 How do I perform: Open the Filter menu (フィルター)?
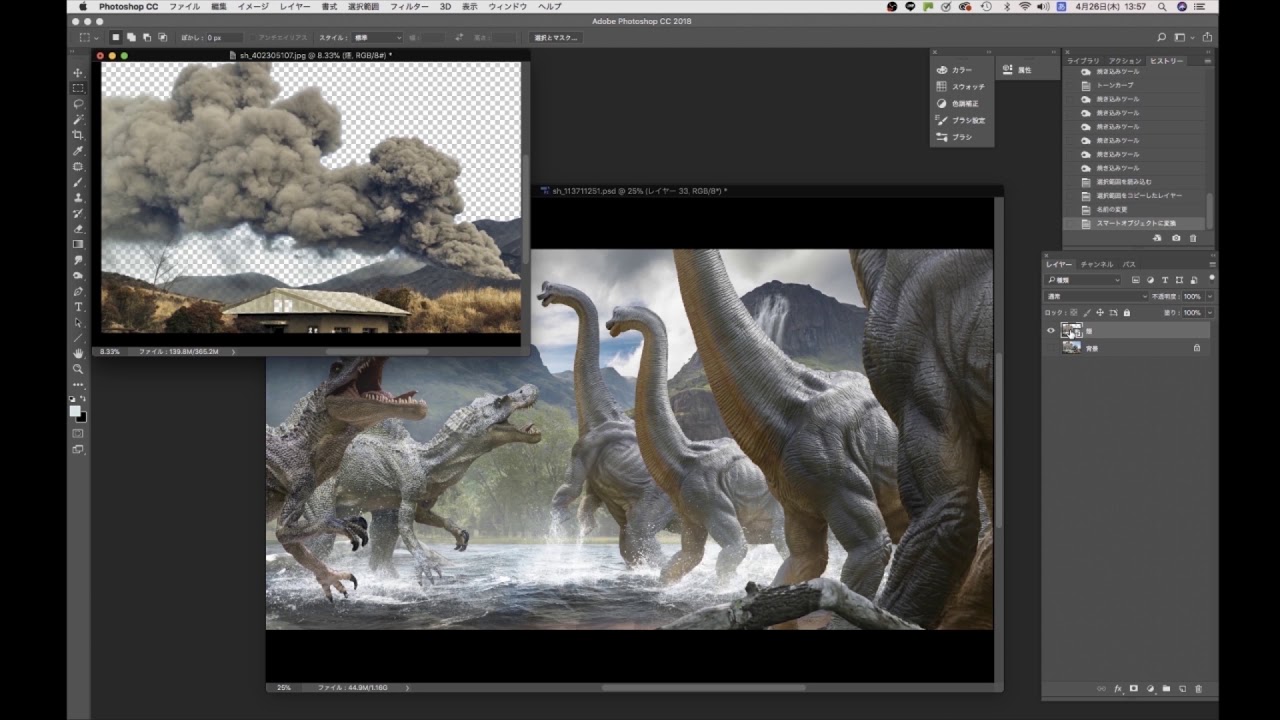409,7
